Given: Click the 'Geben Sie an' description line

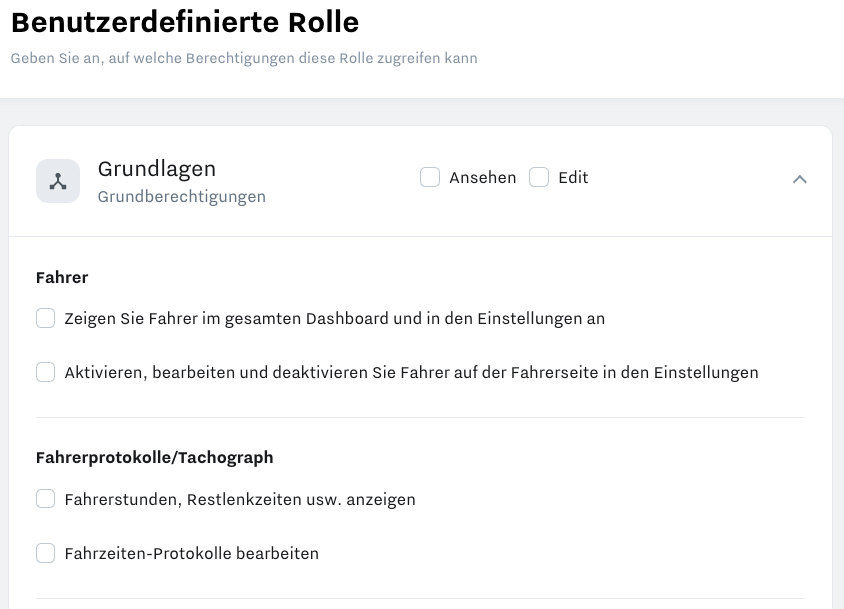Looking at the screenshot, I should coord(244,58).
